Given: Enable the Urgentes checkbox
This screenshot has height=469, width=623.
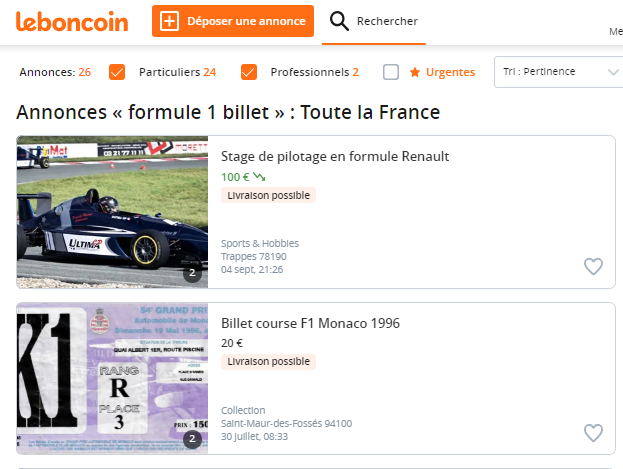Looking at the screenshot, I should [x=391, y=72].
